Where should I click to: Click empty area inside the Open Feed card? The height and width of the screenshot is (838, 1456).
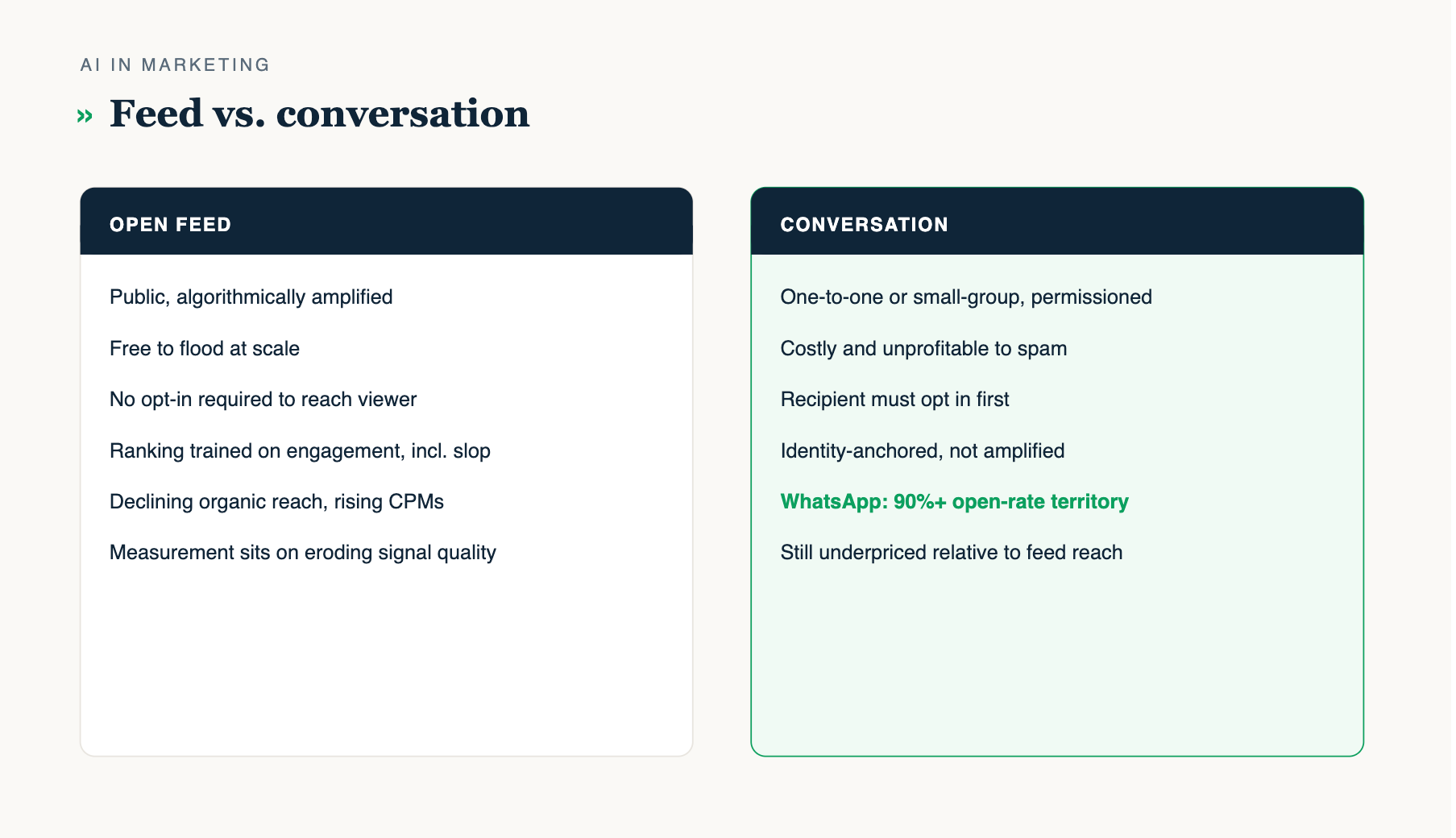(387, 661)
